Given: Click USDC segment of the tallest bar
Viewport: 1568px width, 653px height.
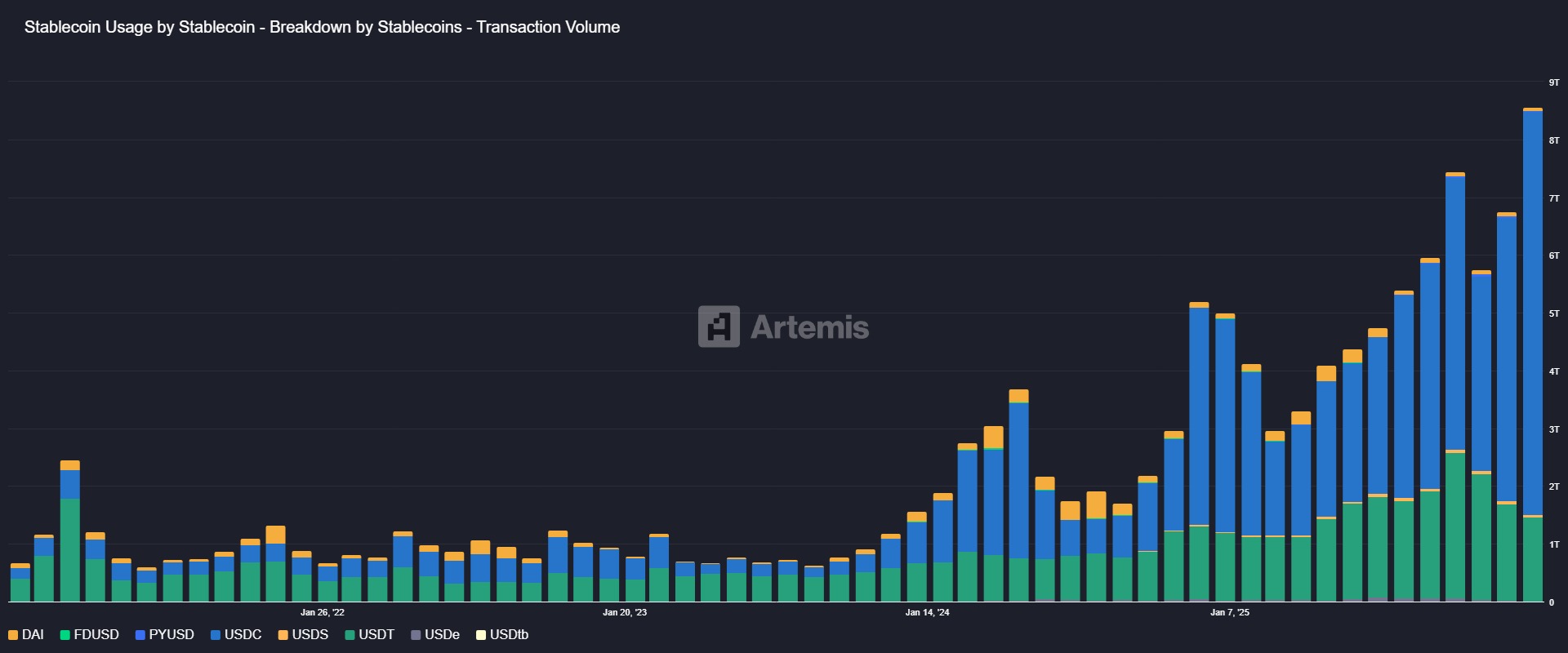Looking at the screenshot, I should (1533, 310).
